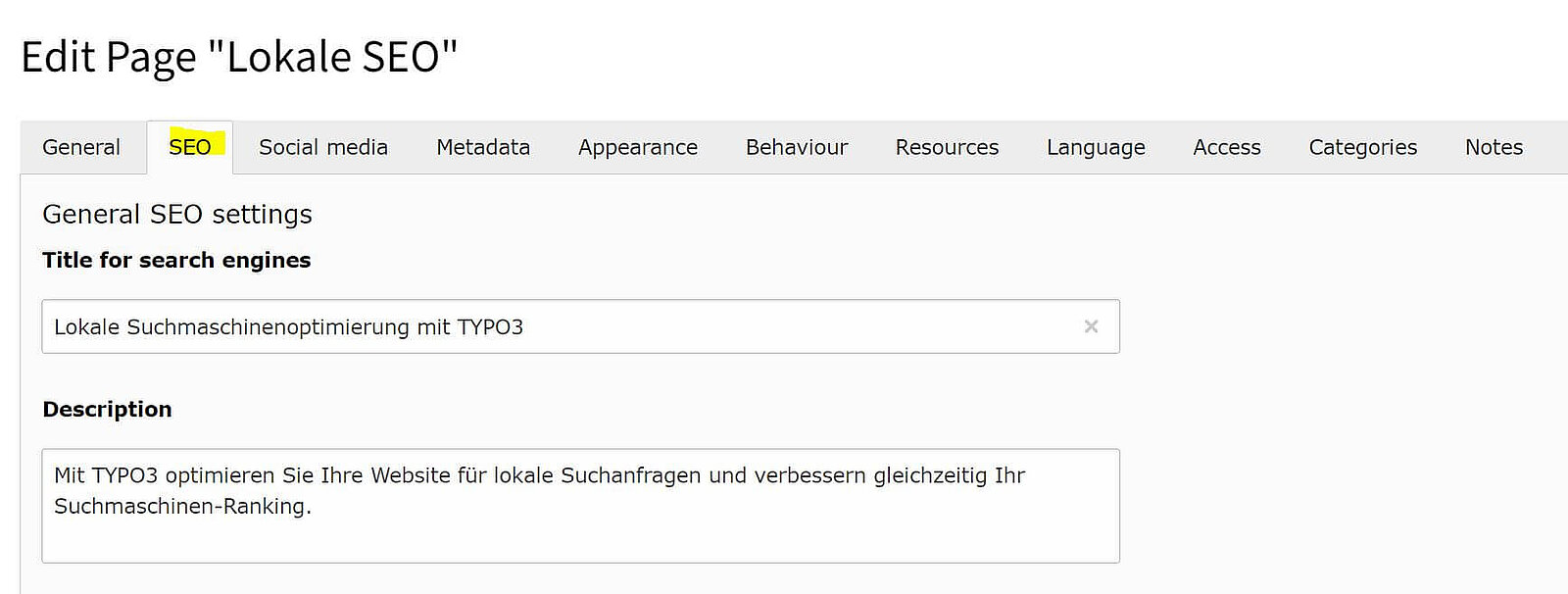The image size is (1568, 594).
Task: Focus the Title for search engines input
Action: click(686, 326)
